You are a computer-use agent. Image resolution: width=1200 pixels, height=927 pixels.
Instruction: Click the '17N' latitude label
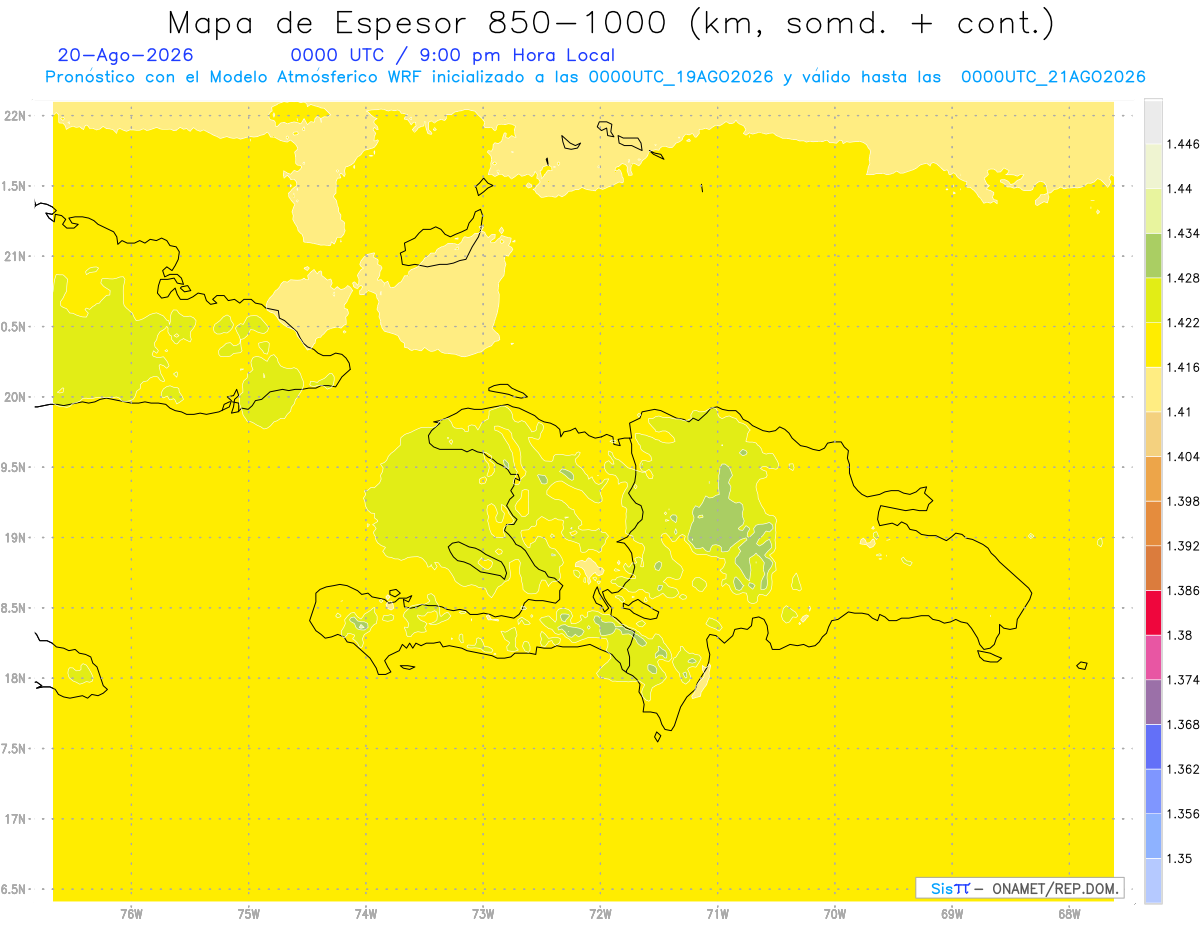16,819
